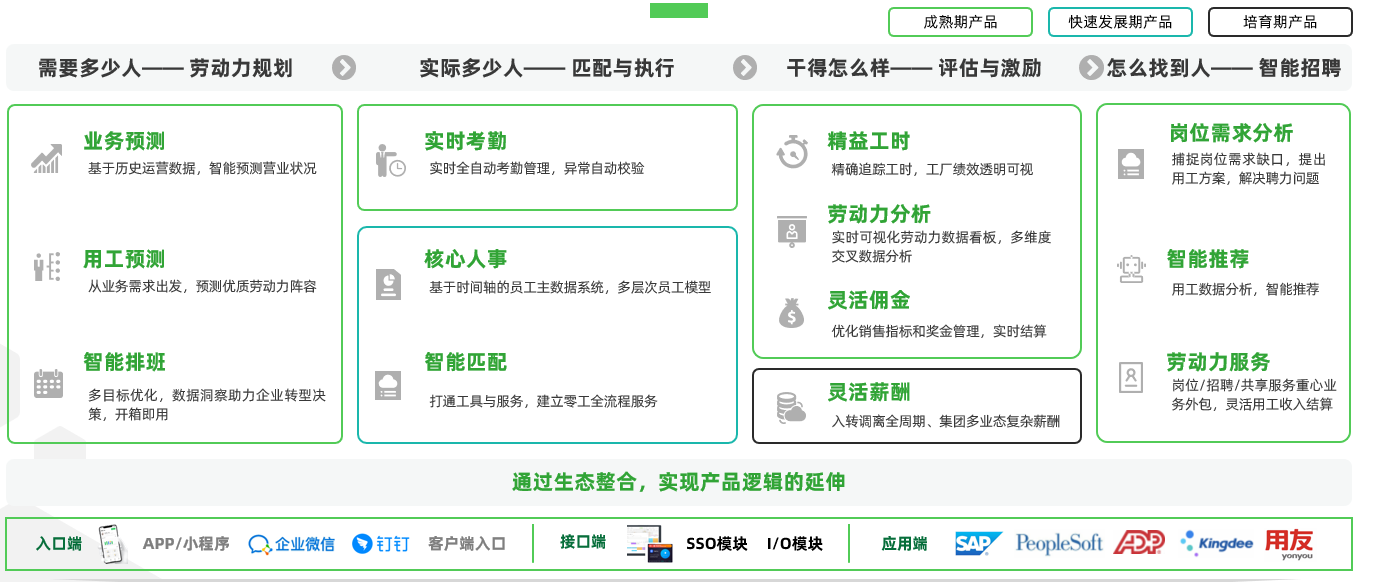Click the 业务预测 heading
The image size is (1374, 582).
(124, 142)
